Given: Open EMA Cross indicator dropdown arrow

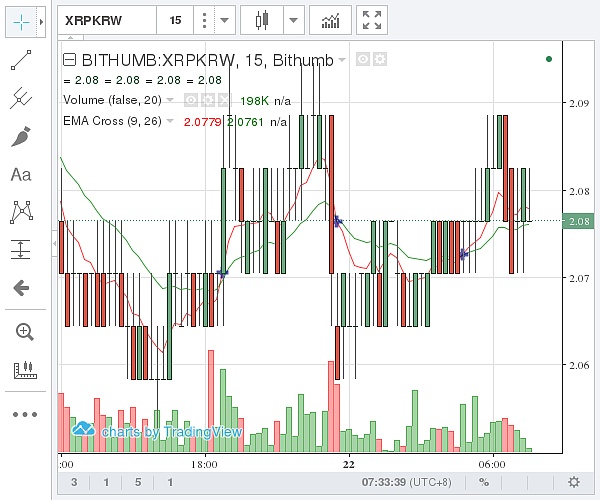Looking at the screenshot, I should coord(170,121).
